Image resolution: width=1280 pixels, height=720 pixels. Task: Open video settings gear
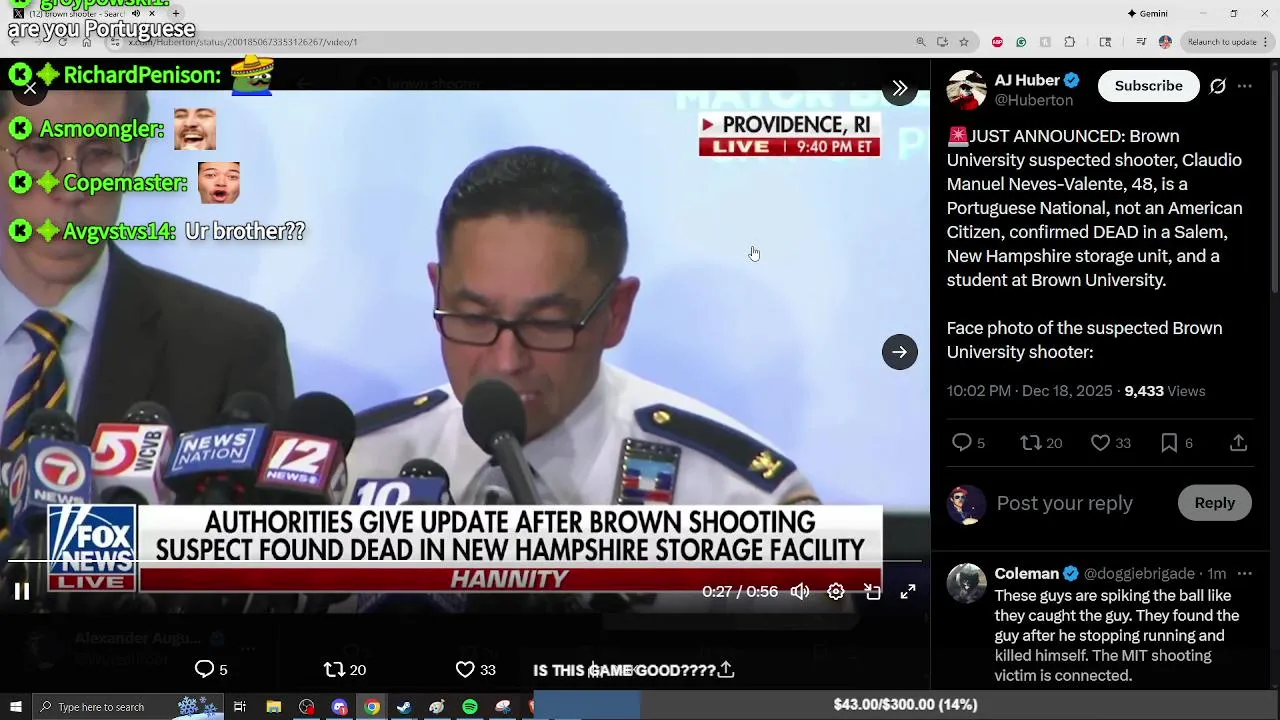coord(836,592)
